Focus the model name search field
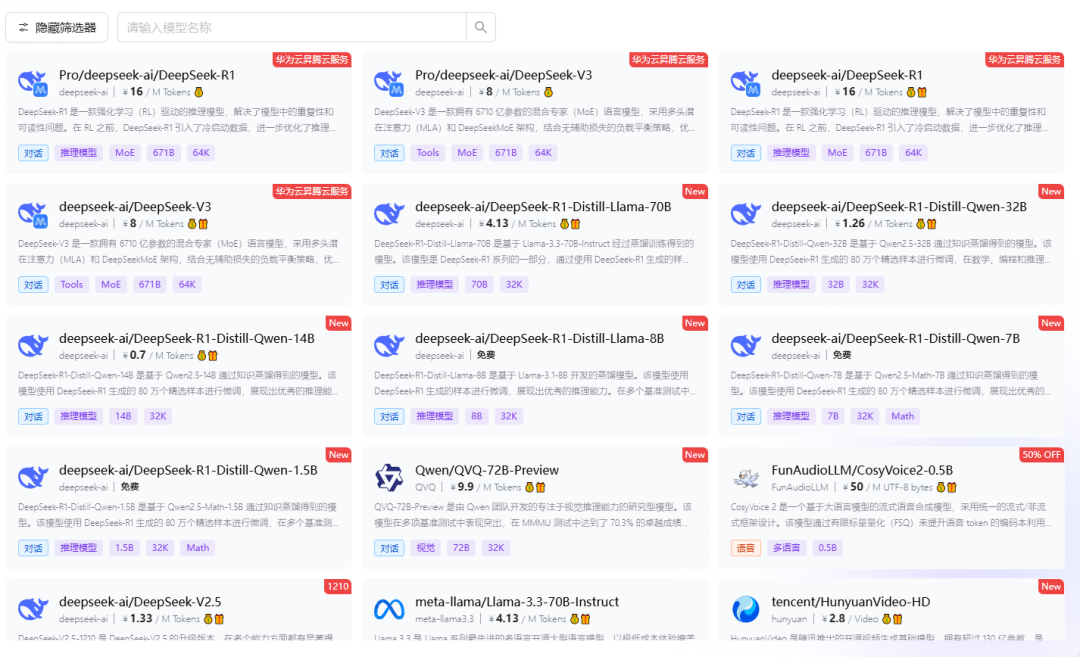Viewport: 1080px width, 657px height. (x=292, y=28)
